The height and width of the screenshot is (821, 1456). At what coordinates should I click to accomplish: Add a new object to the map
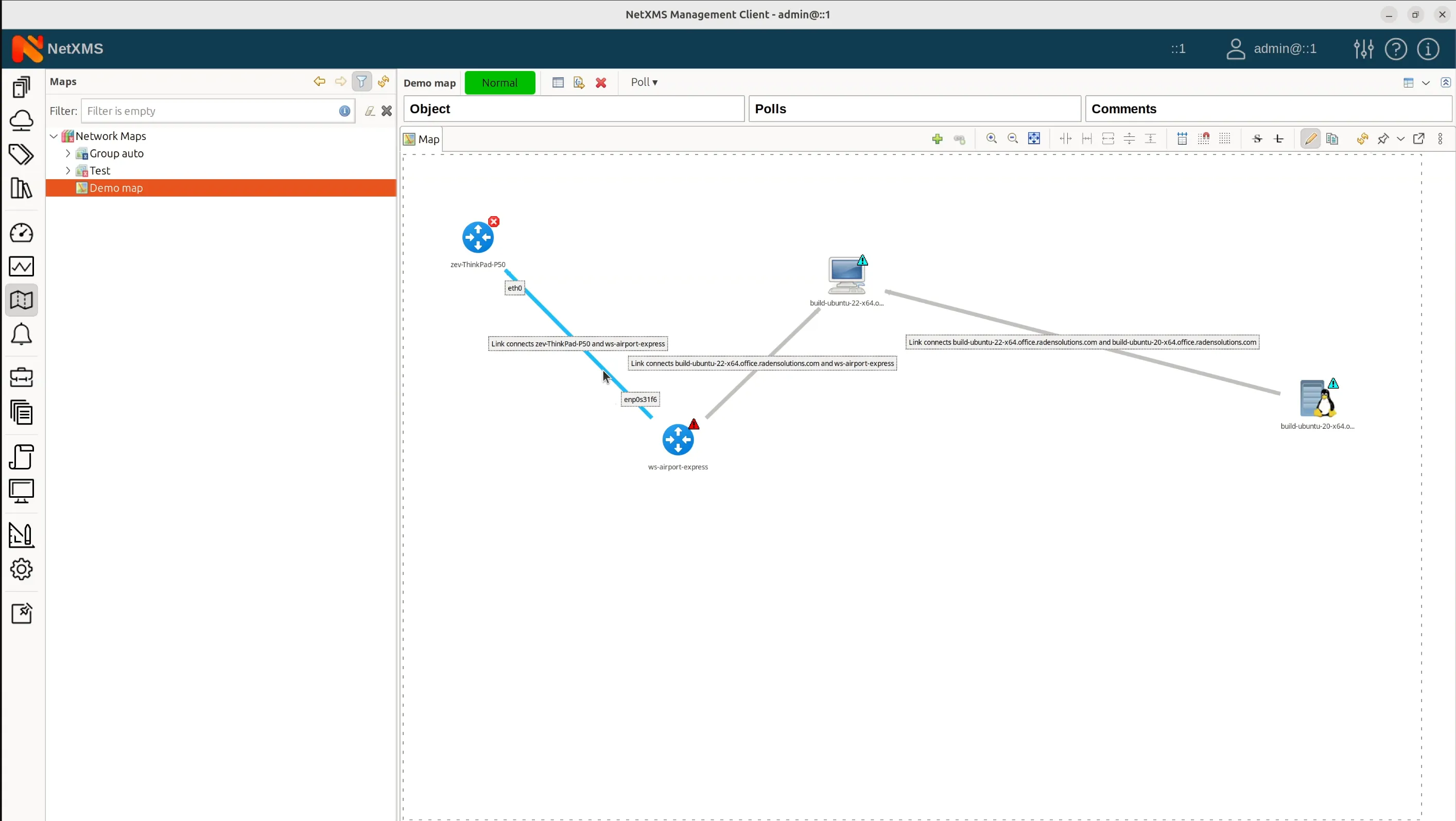tap(938, 138)
